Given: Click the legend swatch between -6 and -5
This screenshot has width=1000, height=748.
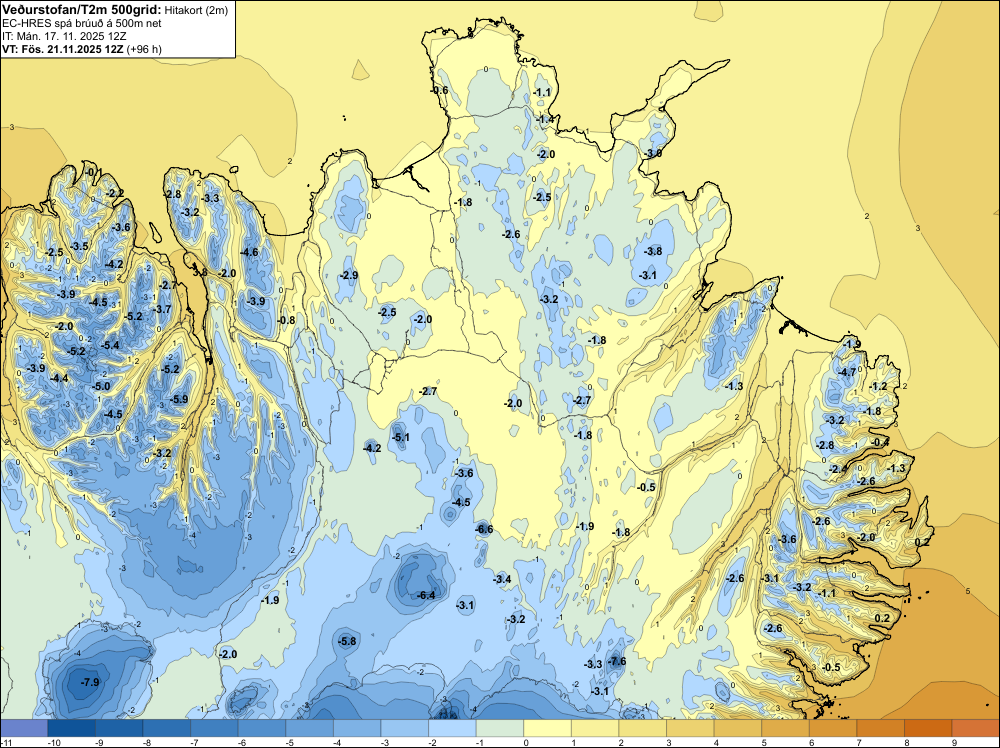Looking at the screenshot, I should click(x=261, y=728).
